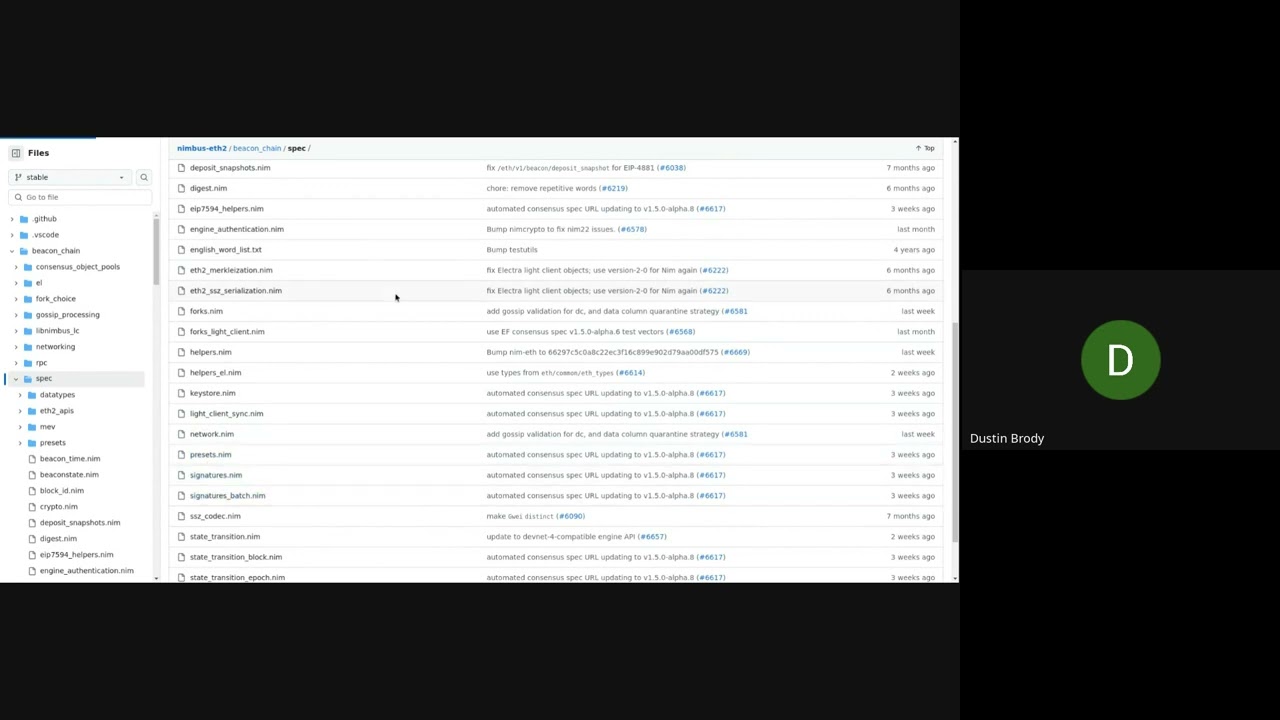Open pull request #6614 link
Image resolution: width=1280 pixels, height=720 pixels.
[x=631, y=373]
